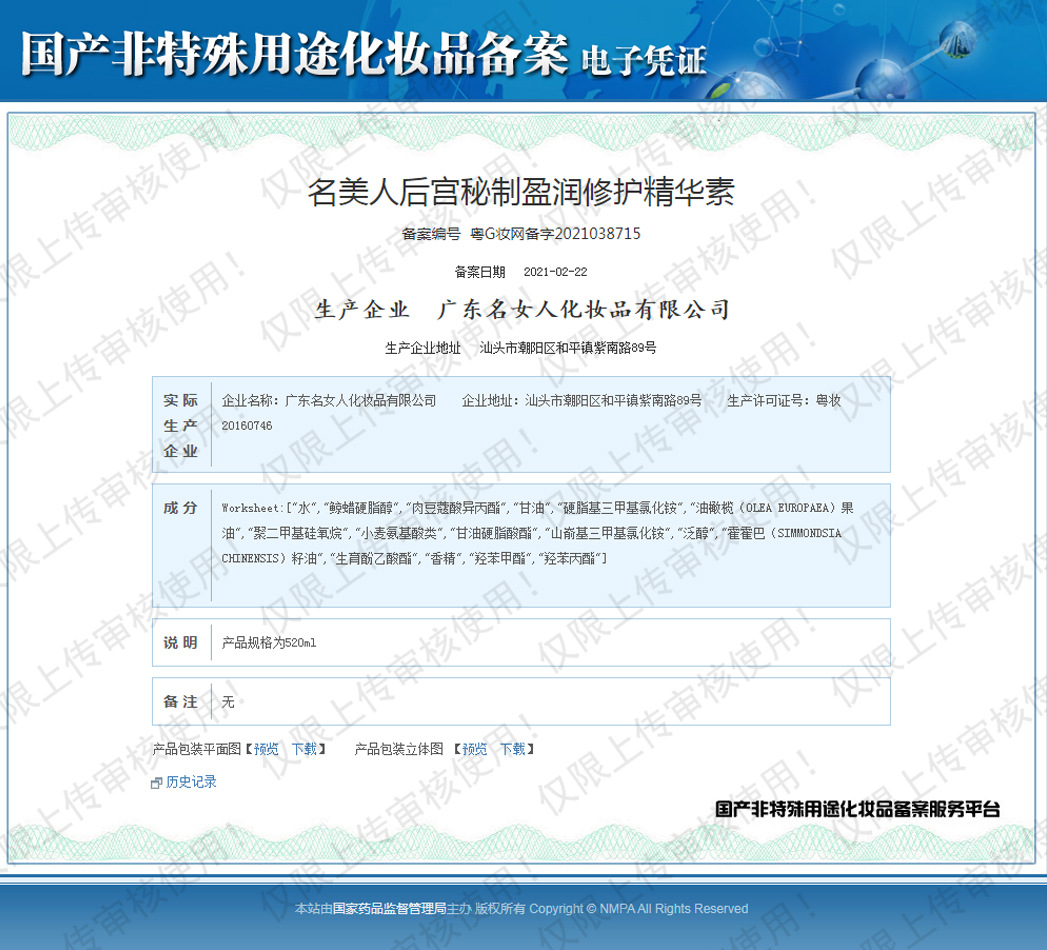Download 产品包装立体图 via 下载 link
Screen dimensions: 1047x950
pos(513,749)
